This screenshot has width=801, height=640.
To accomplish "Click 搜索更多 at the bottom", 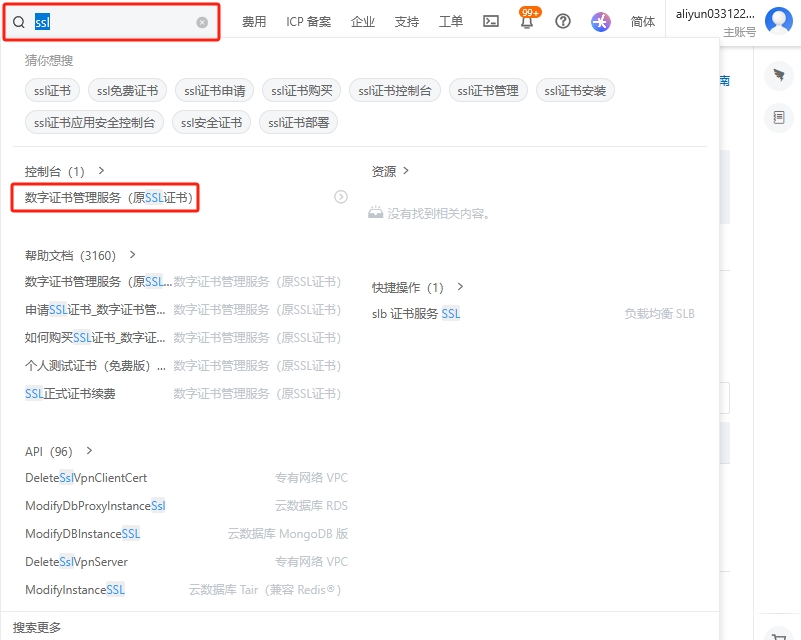I will pyautogui.click(x=37, y=627).
